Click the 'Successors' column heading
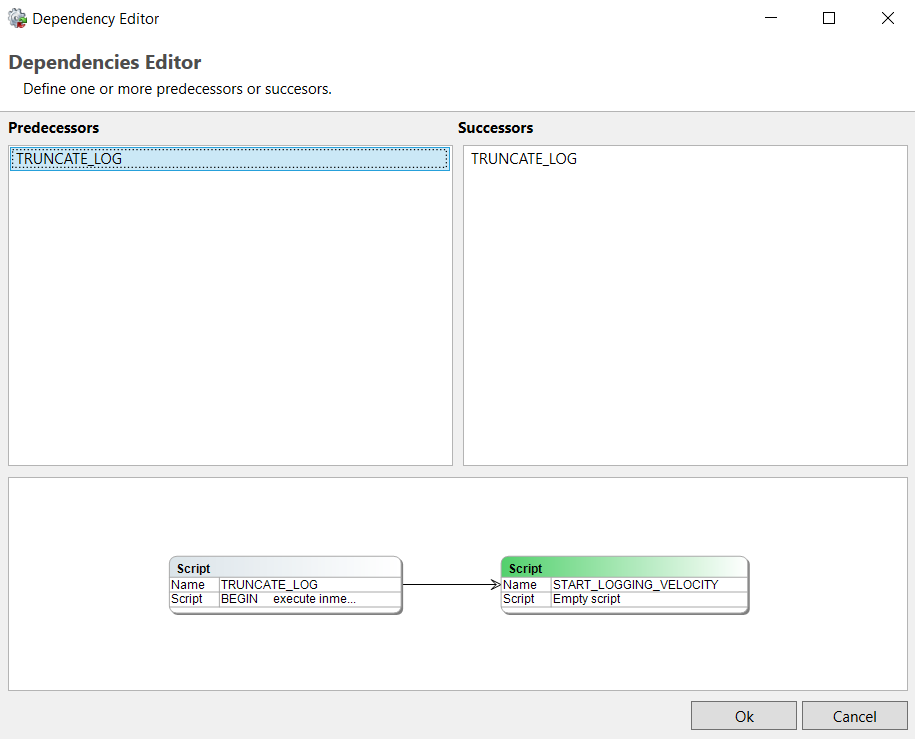915x739 pixels. click(x=496, y=128)
